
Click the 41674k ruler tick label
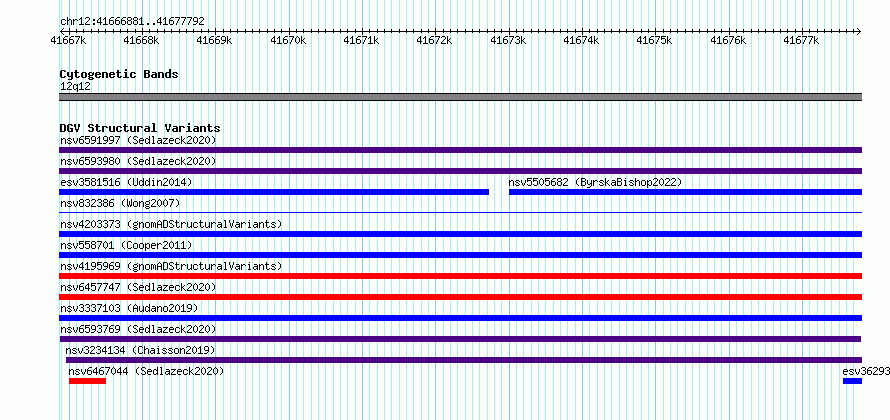581,40
